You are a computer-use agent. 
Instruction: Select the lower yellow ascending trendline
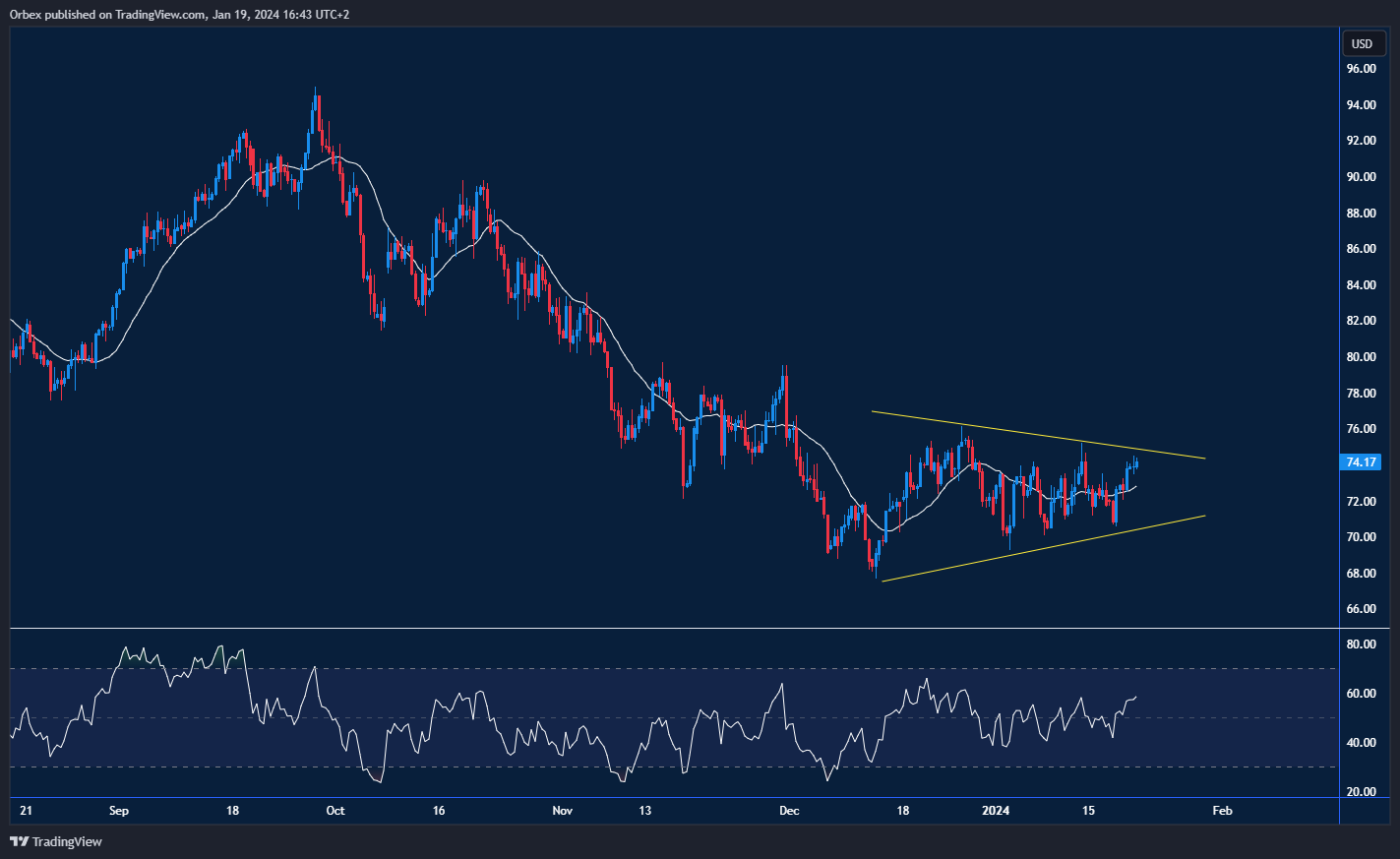pyautogui.click(x=1033, y=548)
